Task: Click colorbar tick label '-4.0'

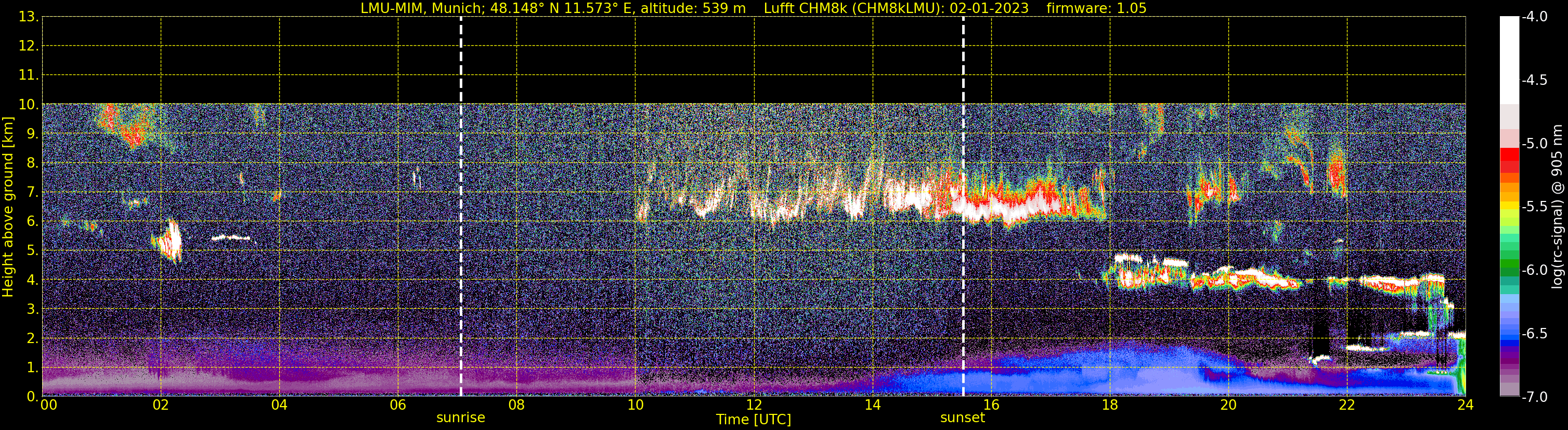Action: click(1534, 17)
